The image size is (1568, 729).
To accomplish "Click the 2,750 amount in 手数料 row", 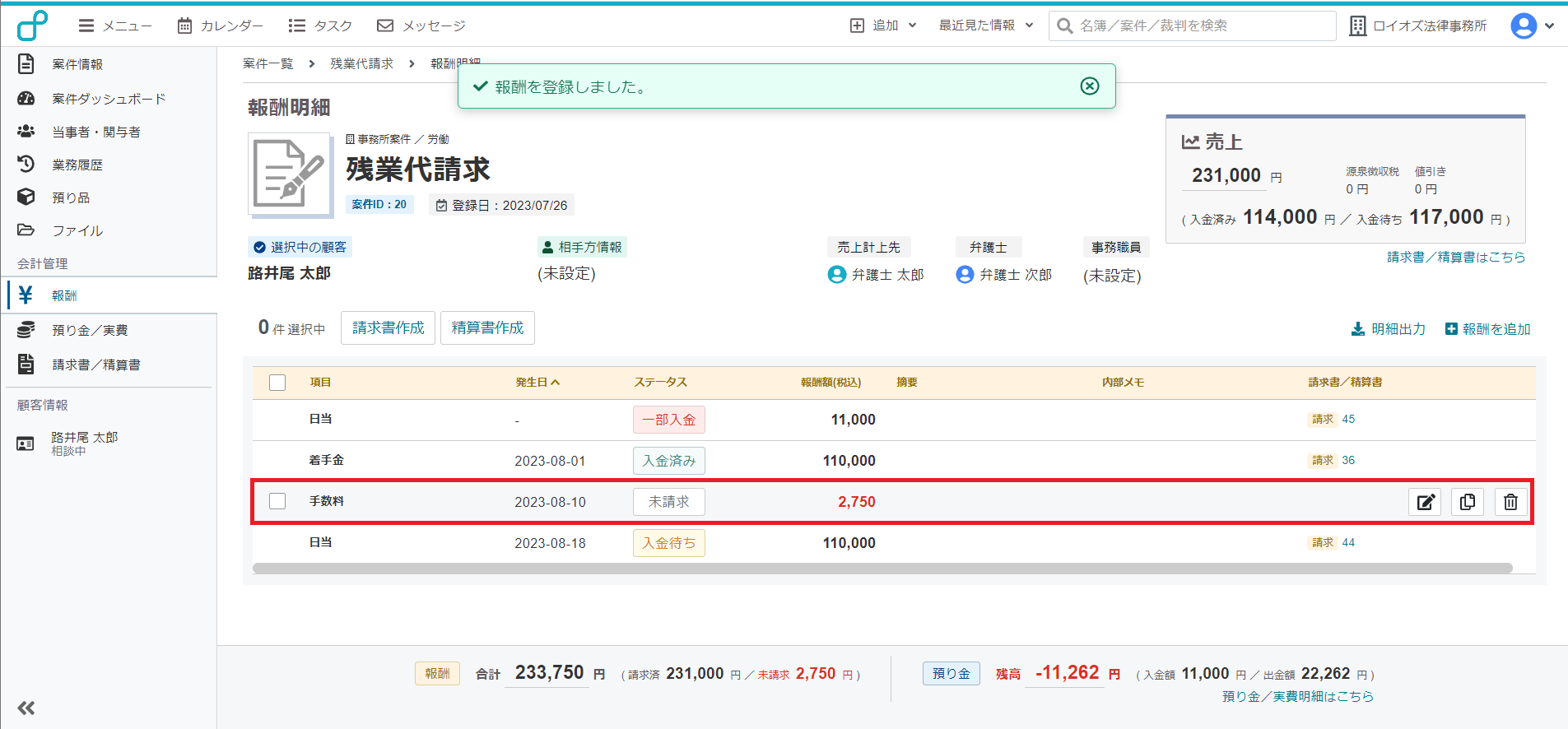I will 856,502.
